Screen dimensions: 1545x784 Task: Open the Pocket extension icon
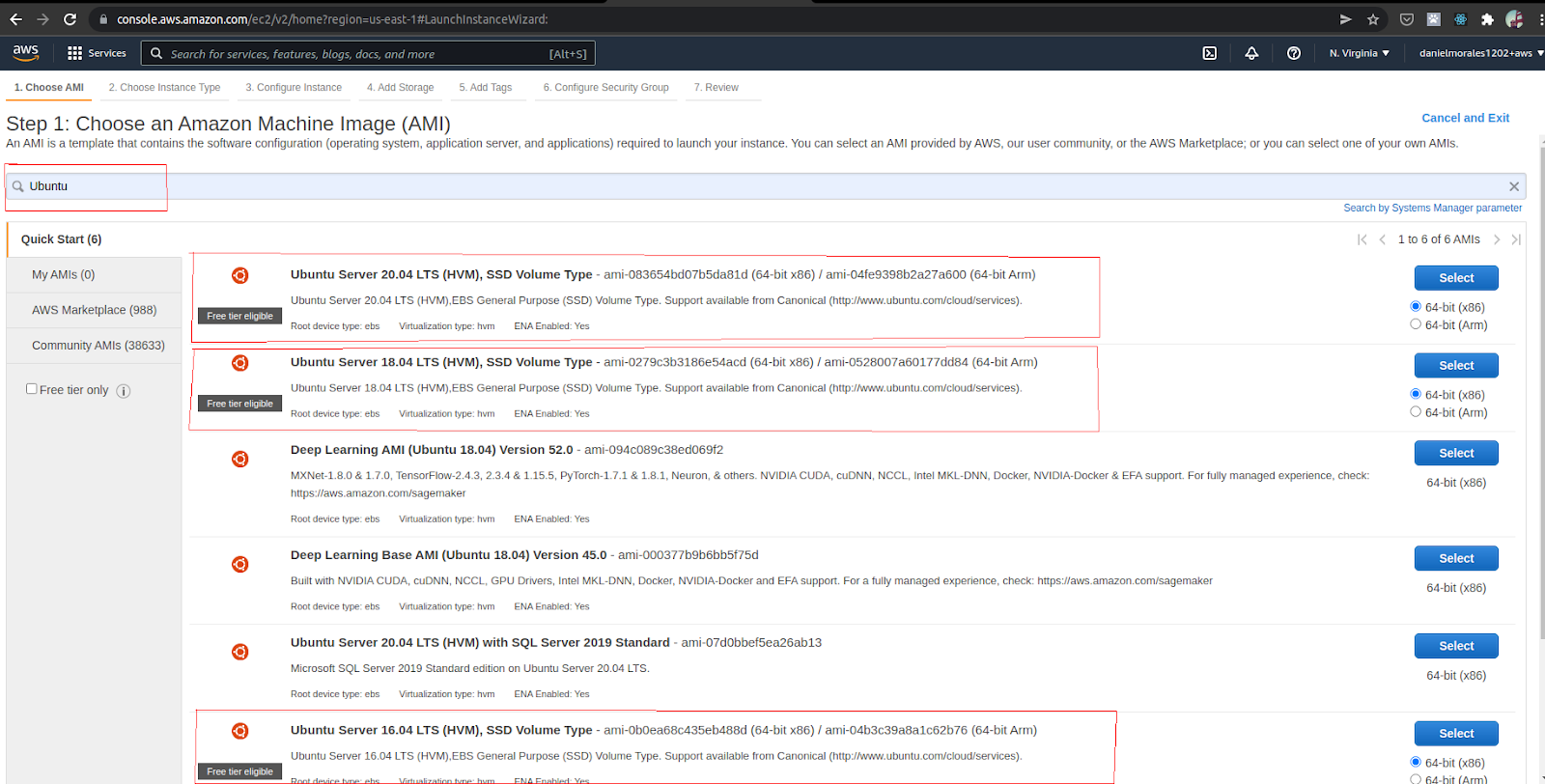tap(1407, 19)
